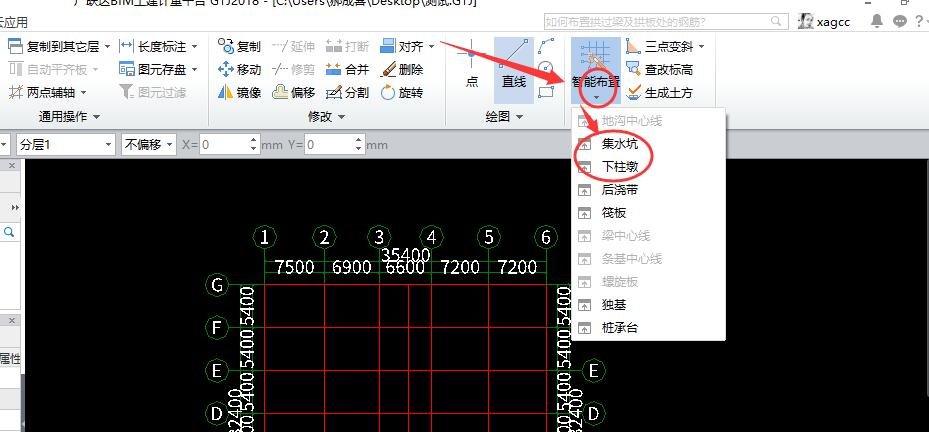The width and height of the screenshot is (929, 432).
Task: Open the chat bubble feedback icon
Action: coord(899,22)
